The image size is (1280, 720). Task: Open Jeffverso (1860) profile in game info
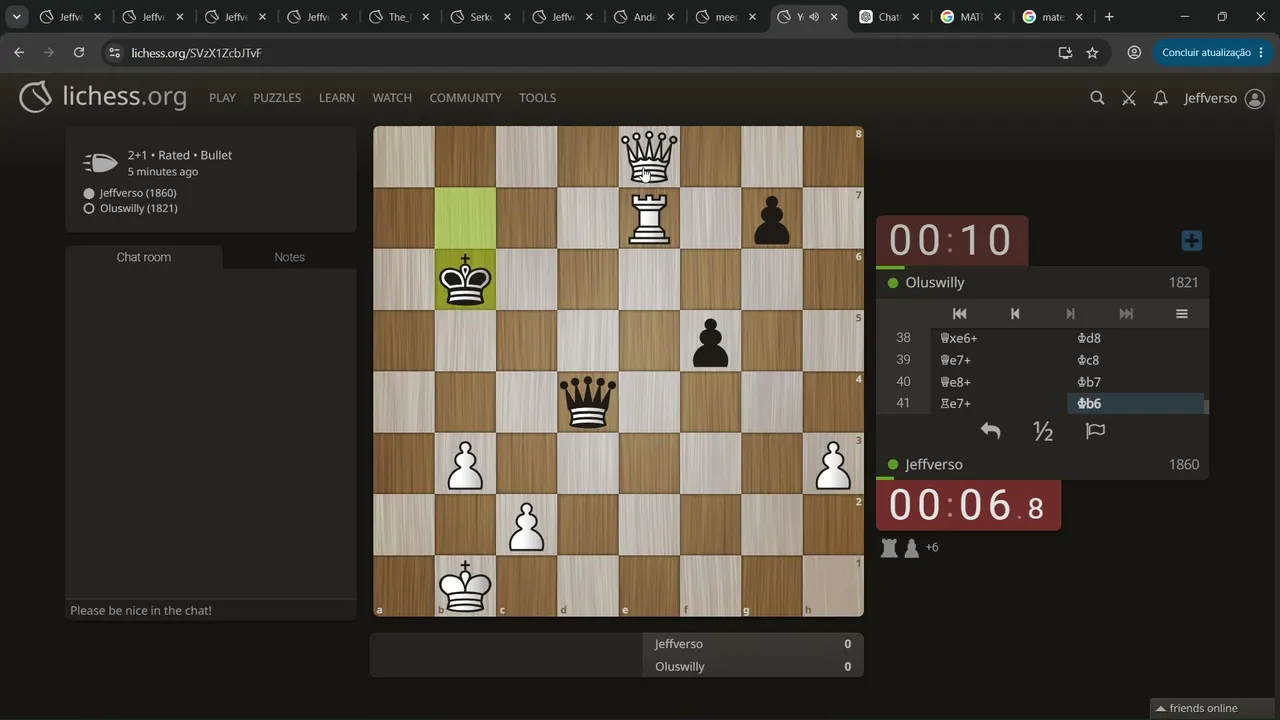click(138, 193)
